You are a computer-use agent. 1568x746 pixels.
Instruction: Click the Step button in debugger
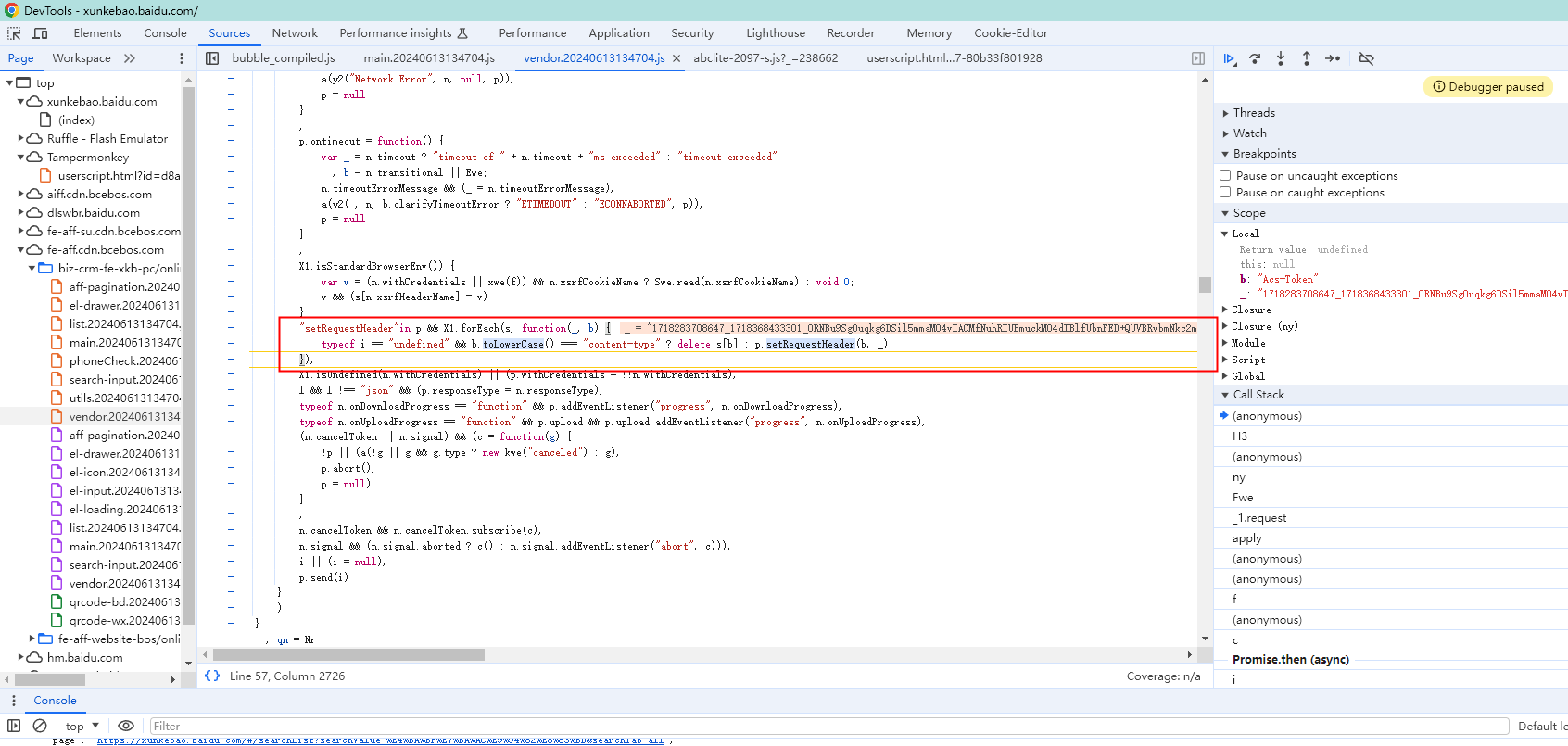point(1333,58)
